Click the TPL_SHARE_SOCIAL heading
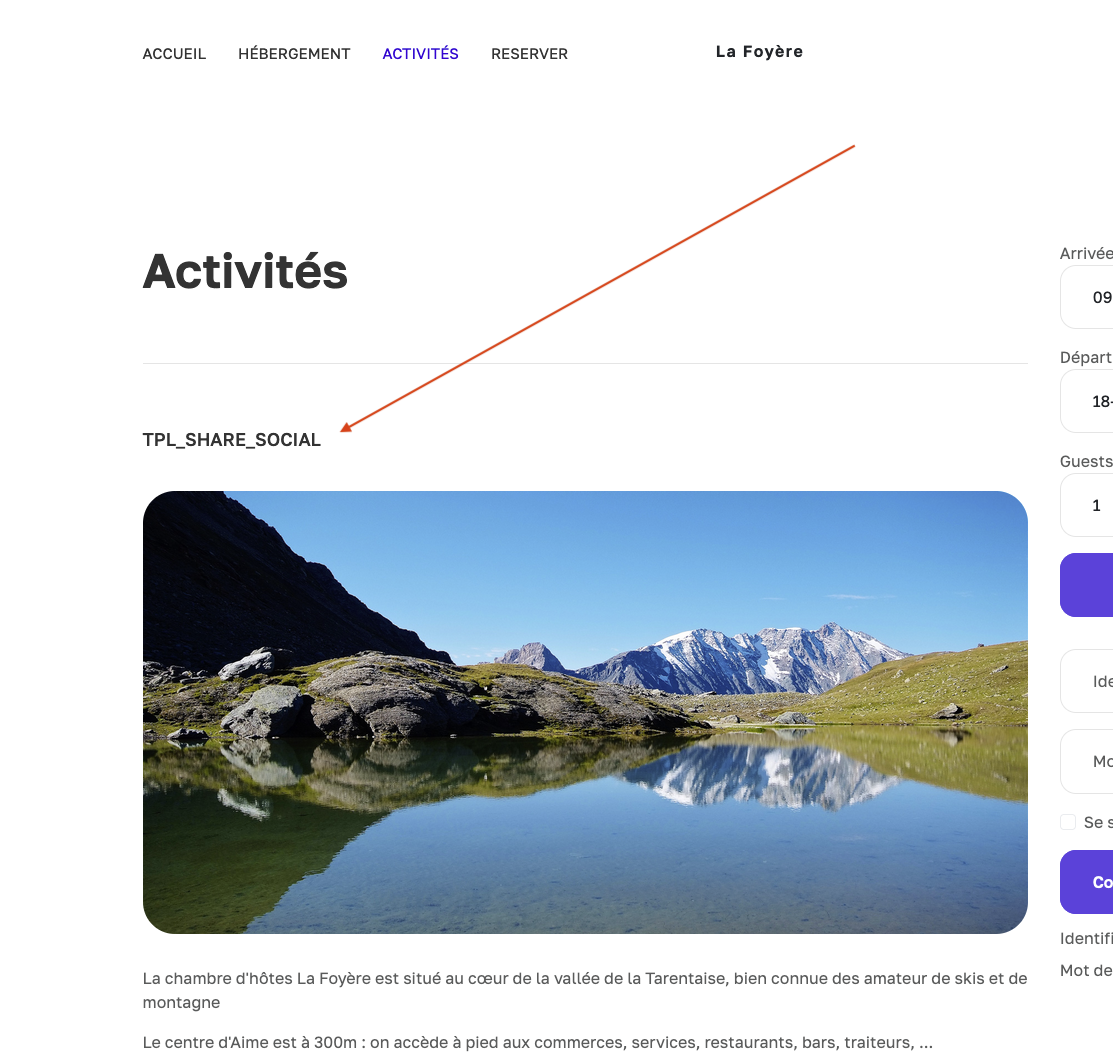The height and width of the screenshot is (1055, 1113). tap(231, 440)
